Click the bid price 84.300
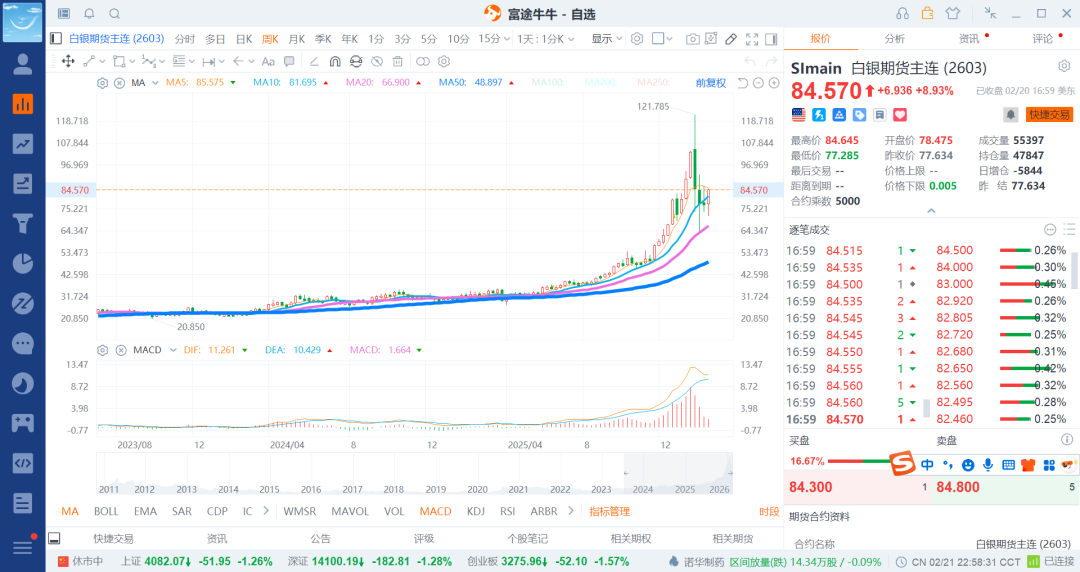 [811, 487]
